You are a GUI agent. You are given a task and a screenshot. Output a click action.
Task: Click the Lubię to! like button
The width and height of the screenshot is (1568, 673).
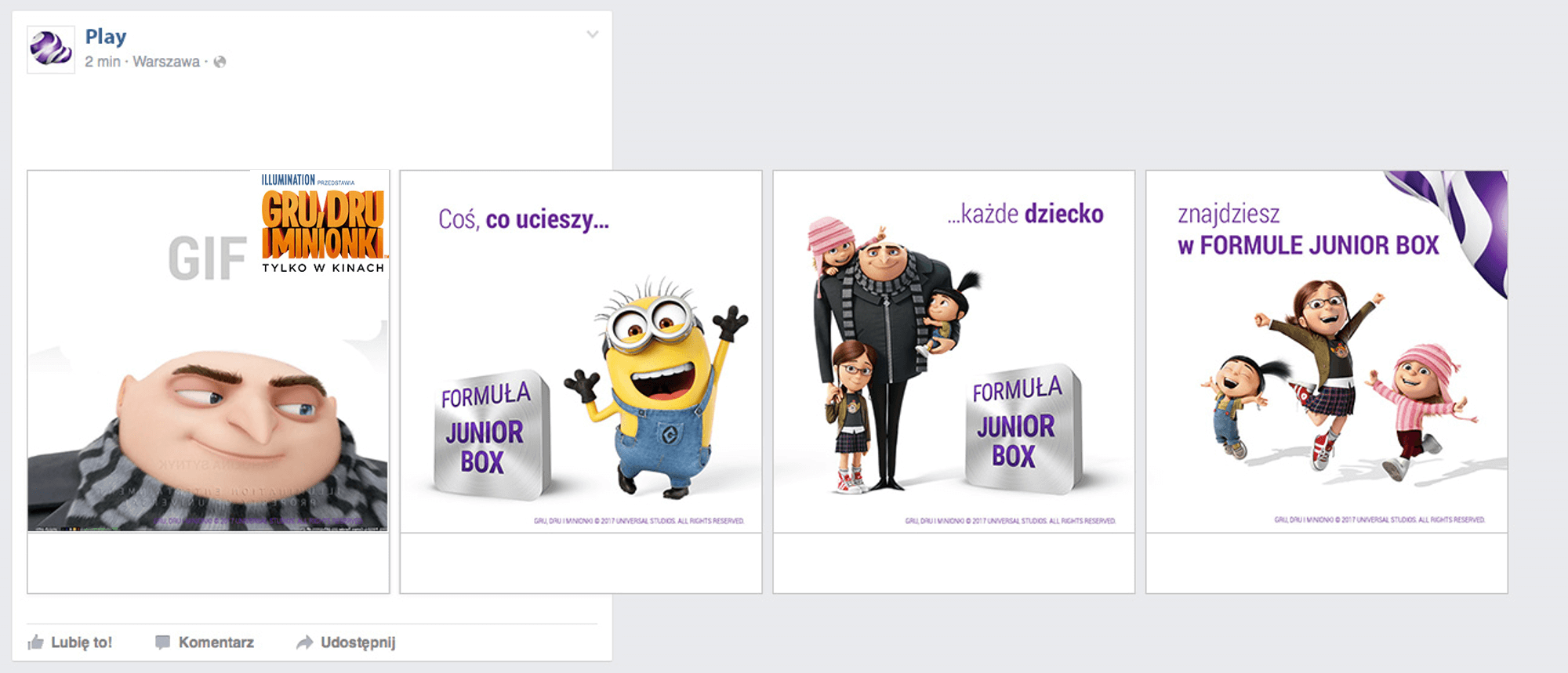click(x=71, y=642)
